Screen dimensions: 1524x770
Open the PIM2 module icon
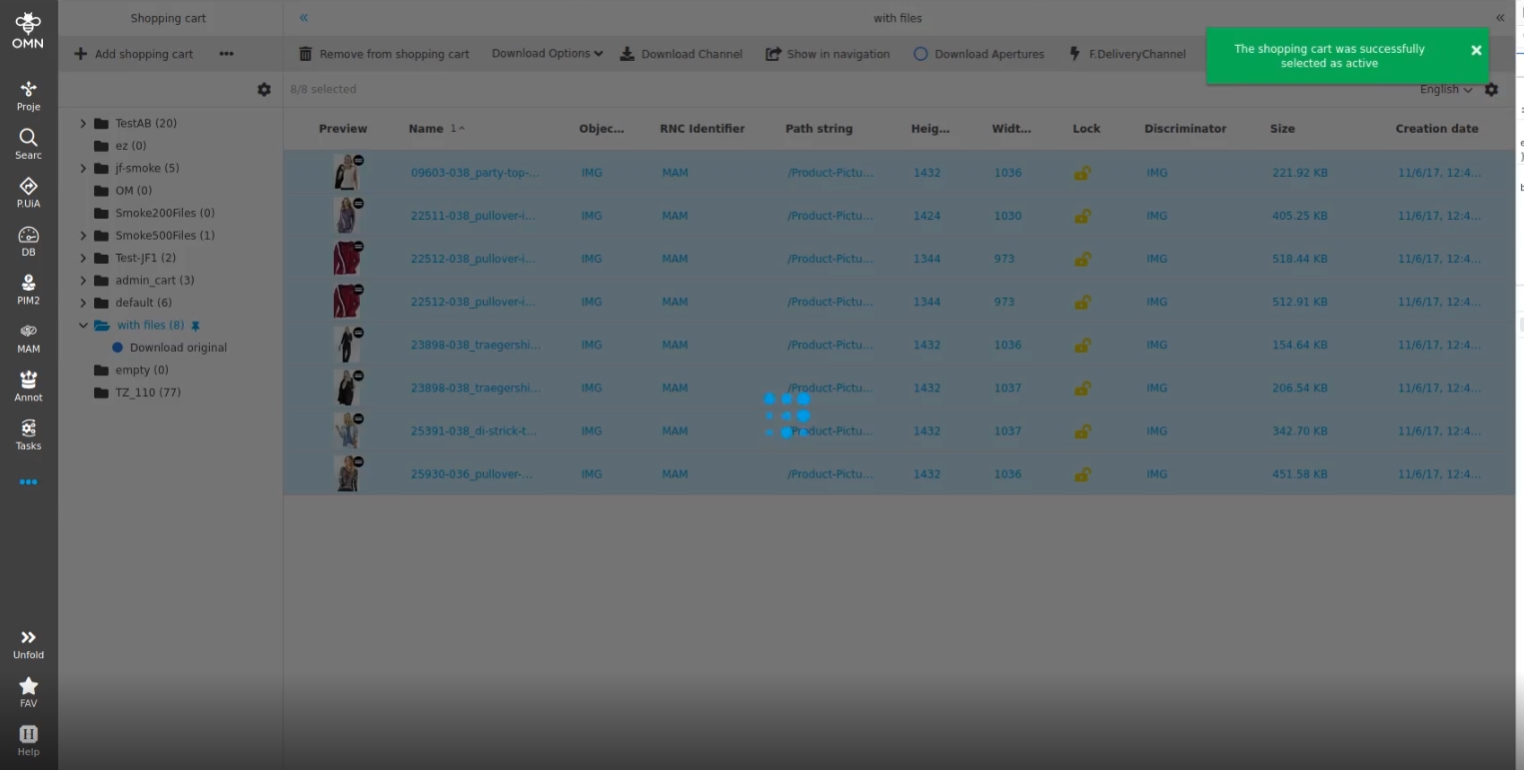[28, 289]
